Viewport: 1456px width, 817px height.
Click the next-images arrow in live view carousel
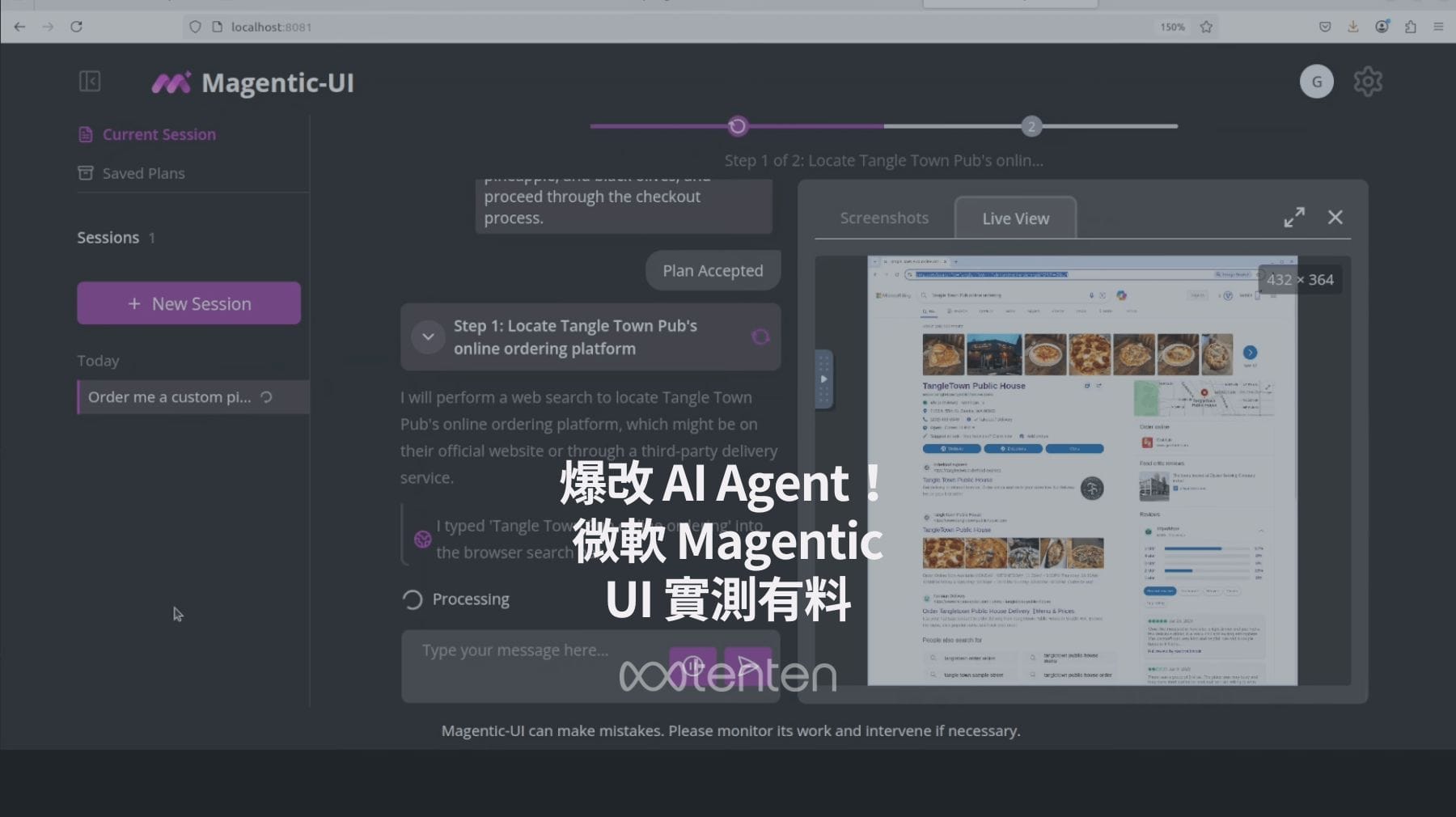pos(1250,352)
